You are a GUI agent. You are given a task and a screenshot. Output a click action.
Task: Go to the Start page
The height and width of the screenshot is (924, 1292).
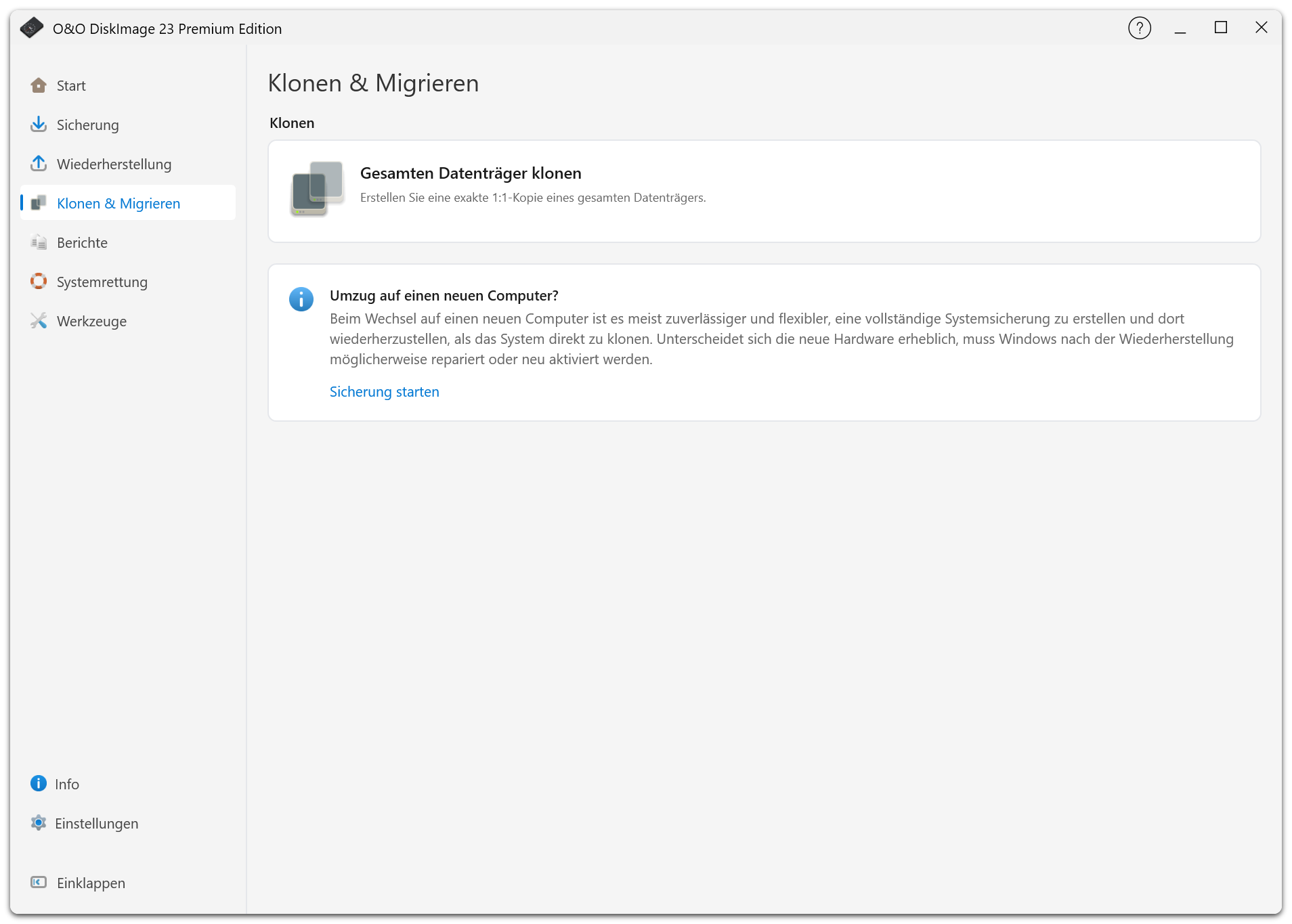point(128,85)
